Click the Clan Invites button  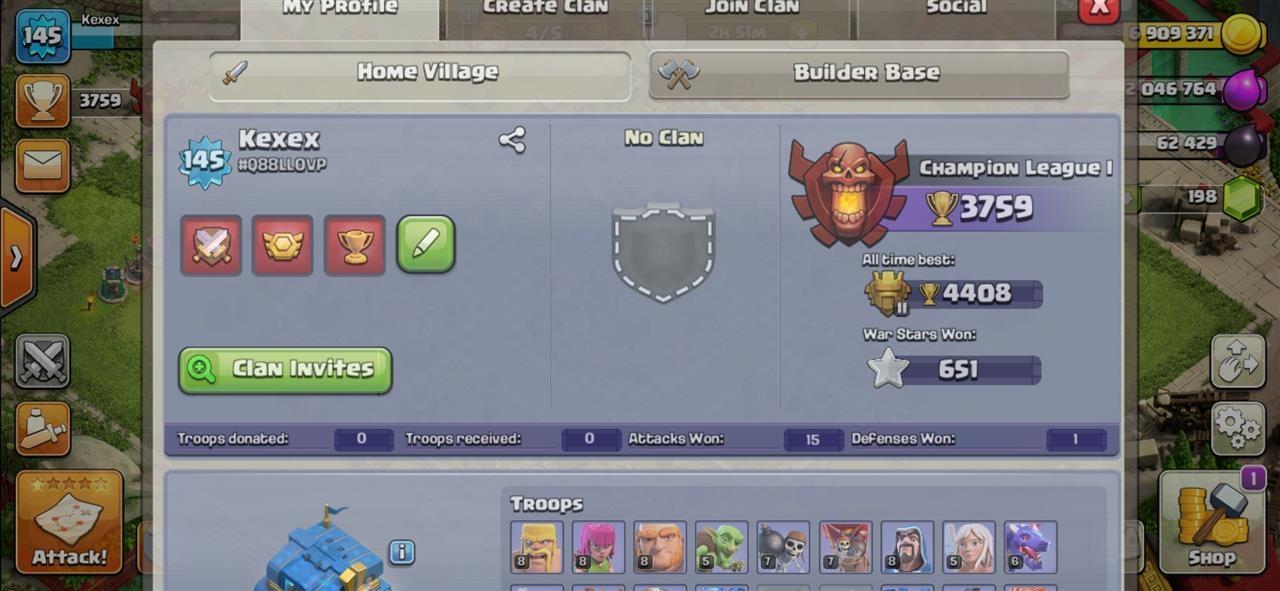(285, 370)
